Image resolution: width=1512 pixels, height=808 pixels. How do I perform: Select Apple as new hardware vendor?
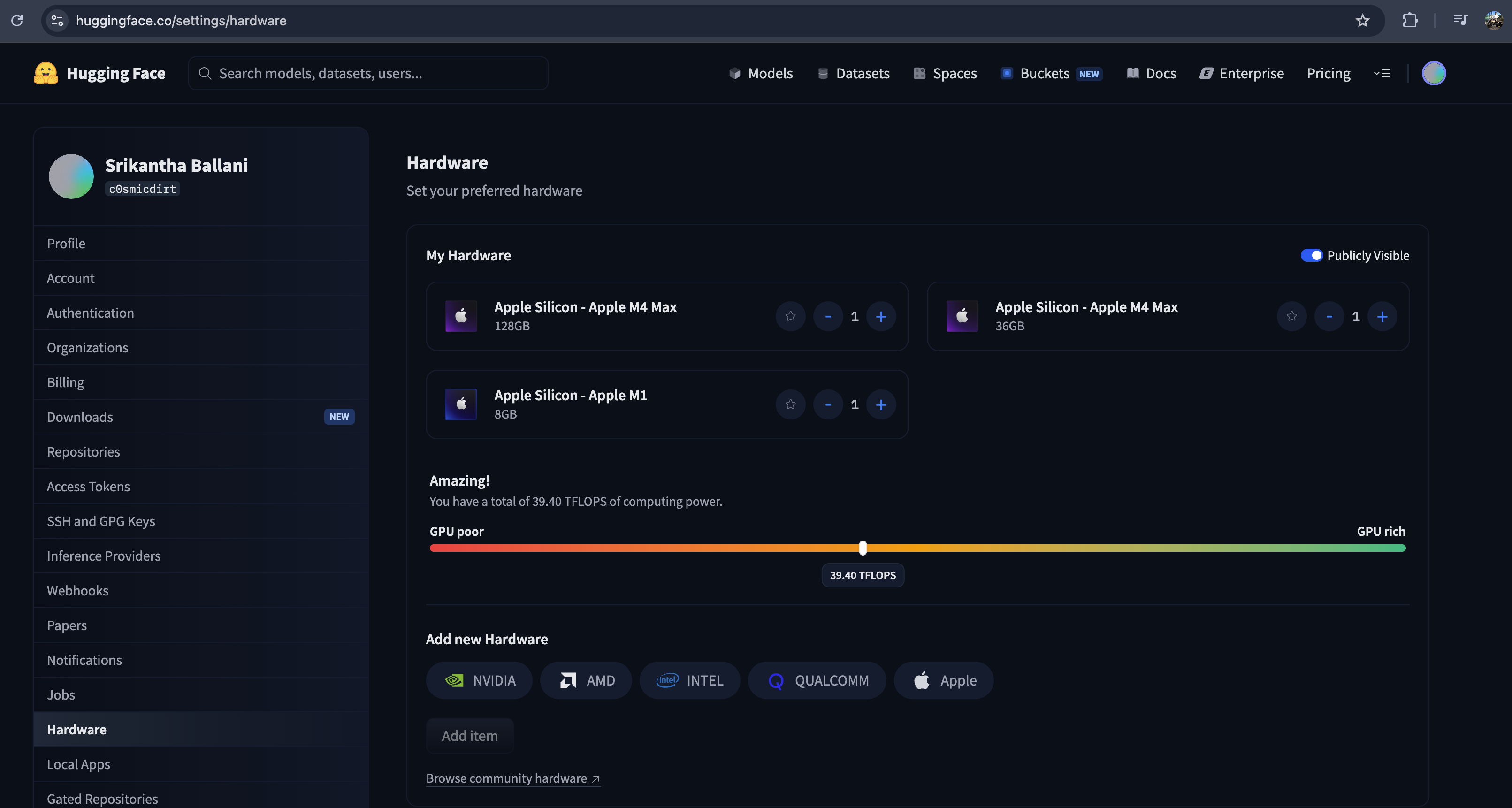pyautogui.click(x=944, y=680)
